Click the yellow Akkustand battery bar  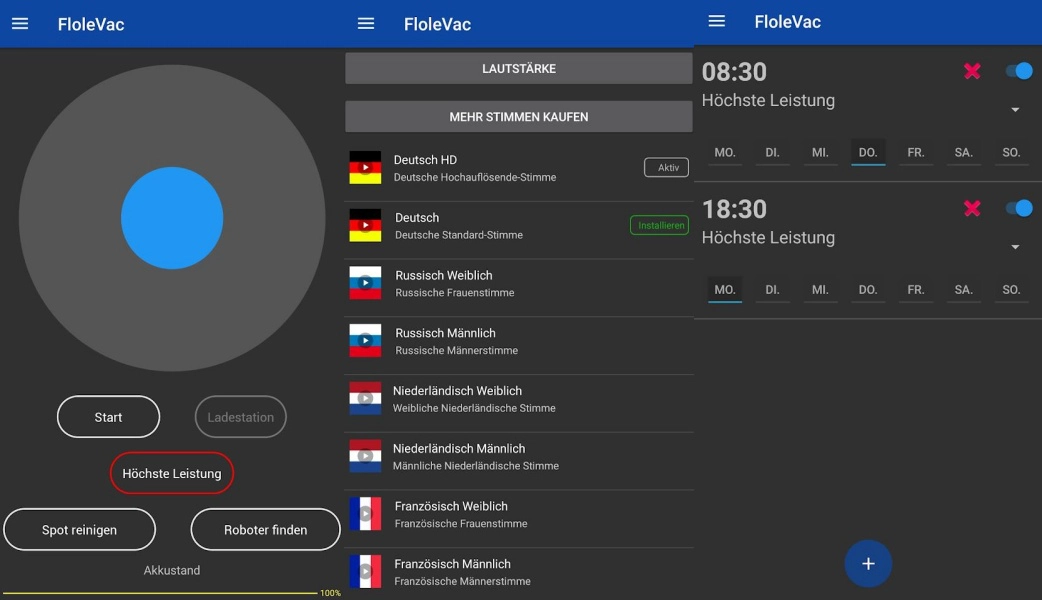tap(160, 593)
